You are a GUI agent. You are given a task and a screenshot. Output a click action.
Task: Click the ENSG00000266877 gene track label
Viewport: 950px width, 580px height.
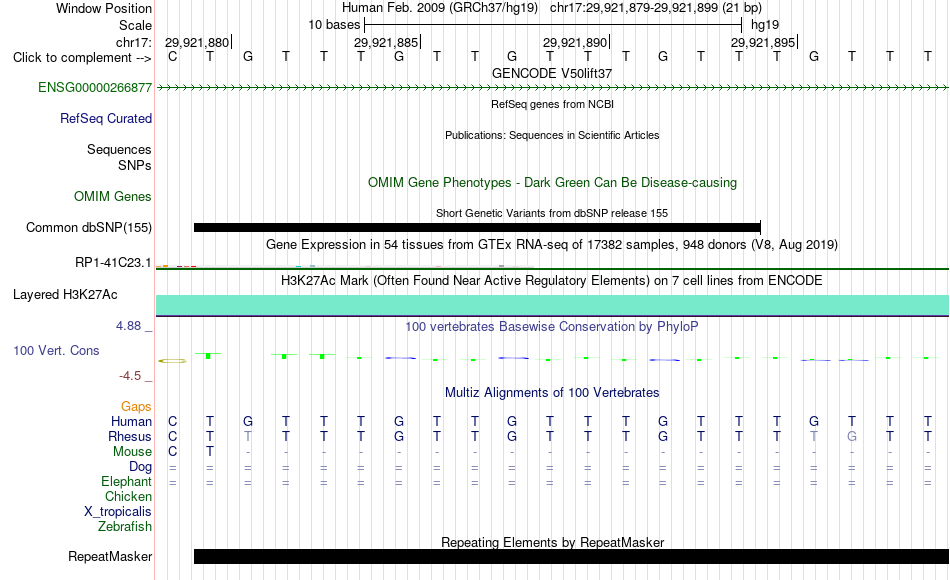pyautogui.click(x=95, y=88)
